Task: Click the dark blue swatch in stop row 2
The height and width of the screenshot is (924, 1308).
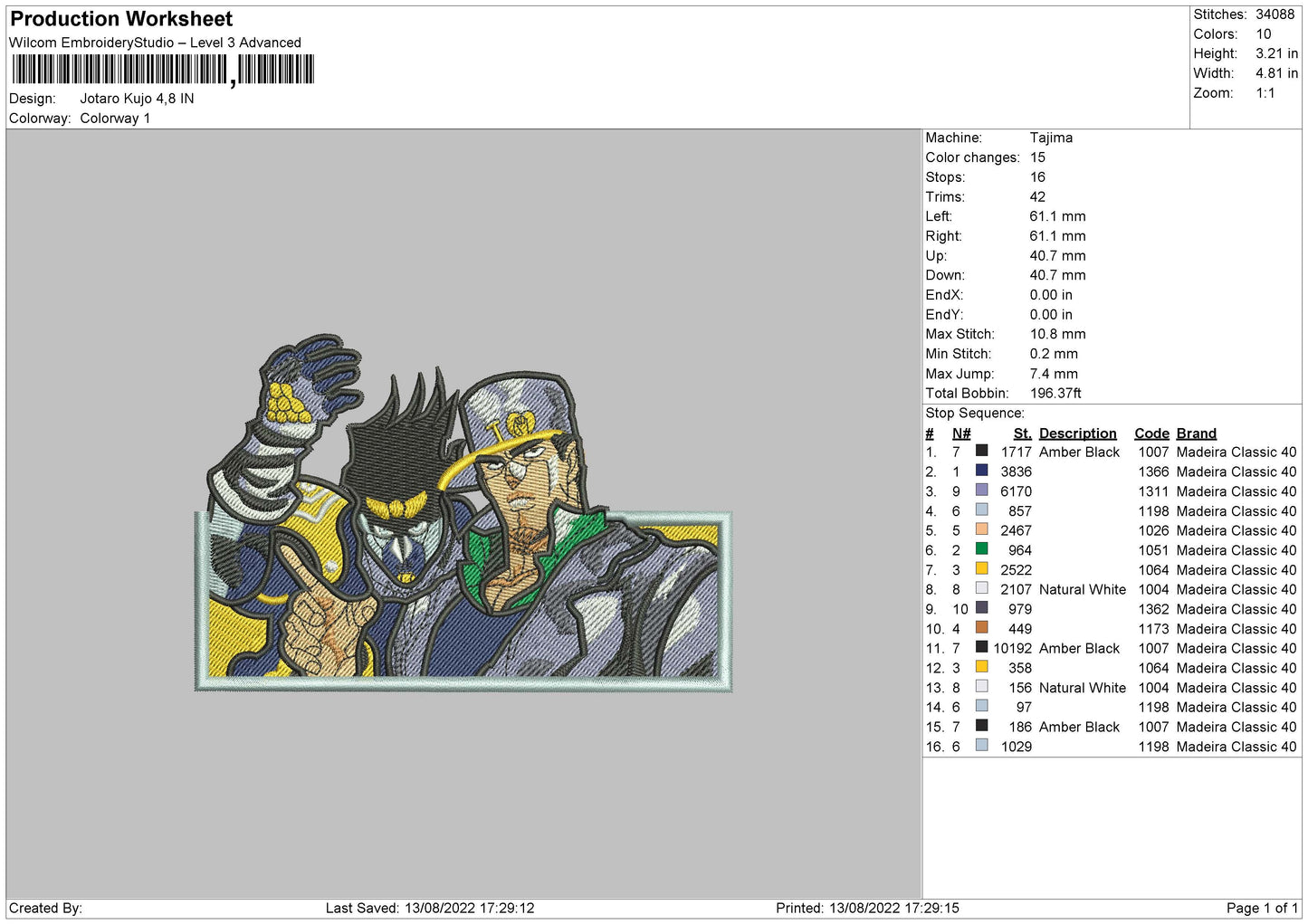Action: [x=981, y=471]
